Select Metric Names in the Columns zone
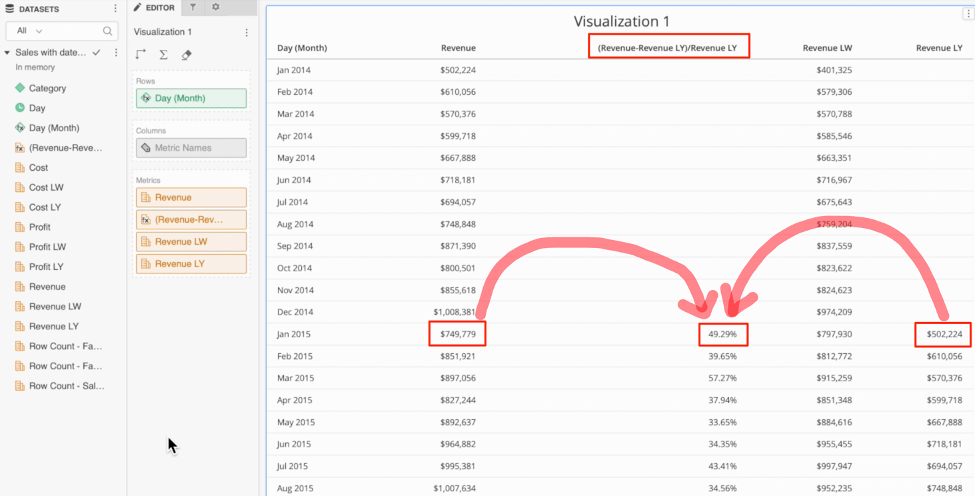 190,148
